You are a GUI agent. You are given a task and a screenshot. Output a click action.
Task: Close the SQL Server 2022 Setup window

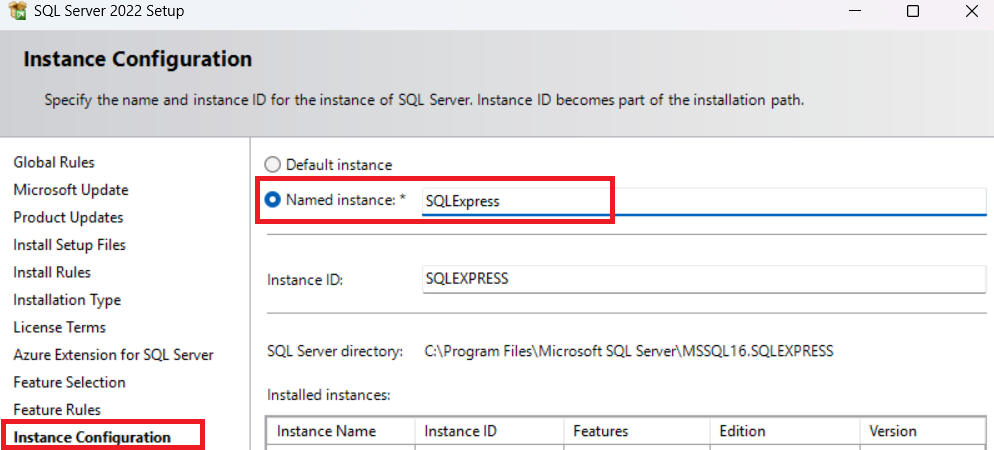(x=971, y=11)
